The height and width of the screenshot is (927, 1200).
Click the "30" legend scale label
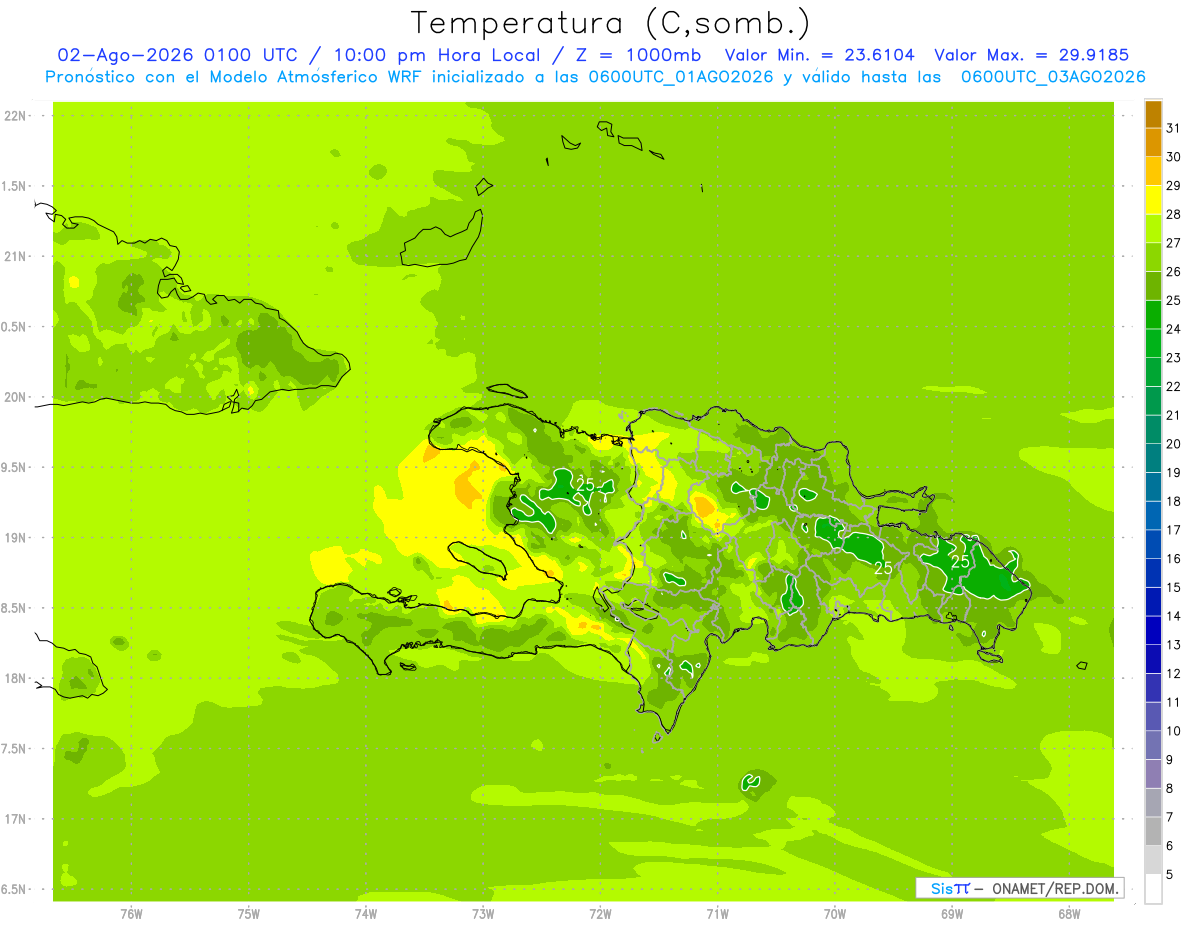pos(1174,157)
